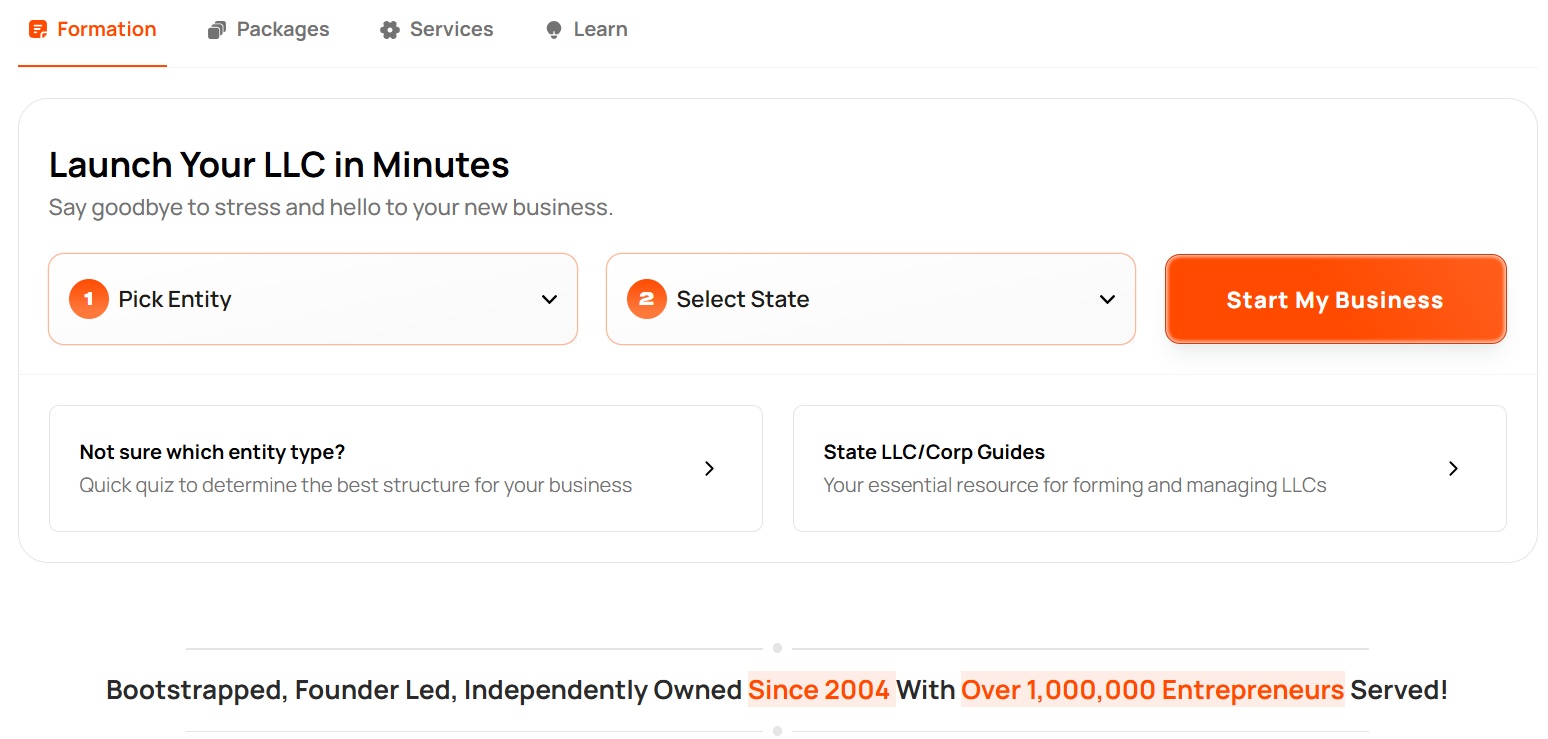
Task: Click the Services gear icon
Action: click(x=390, y=30)
